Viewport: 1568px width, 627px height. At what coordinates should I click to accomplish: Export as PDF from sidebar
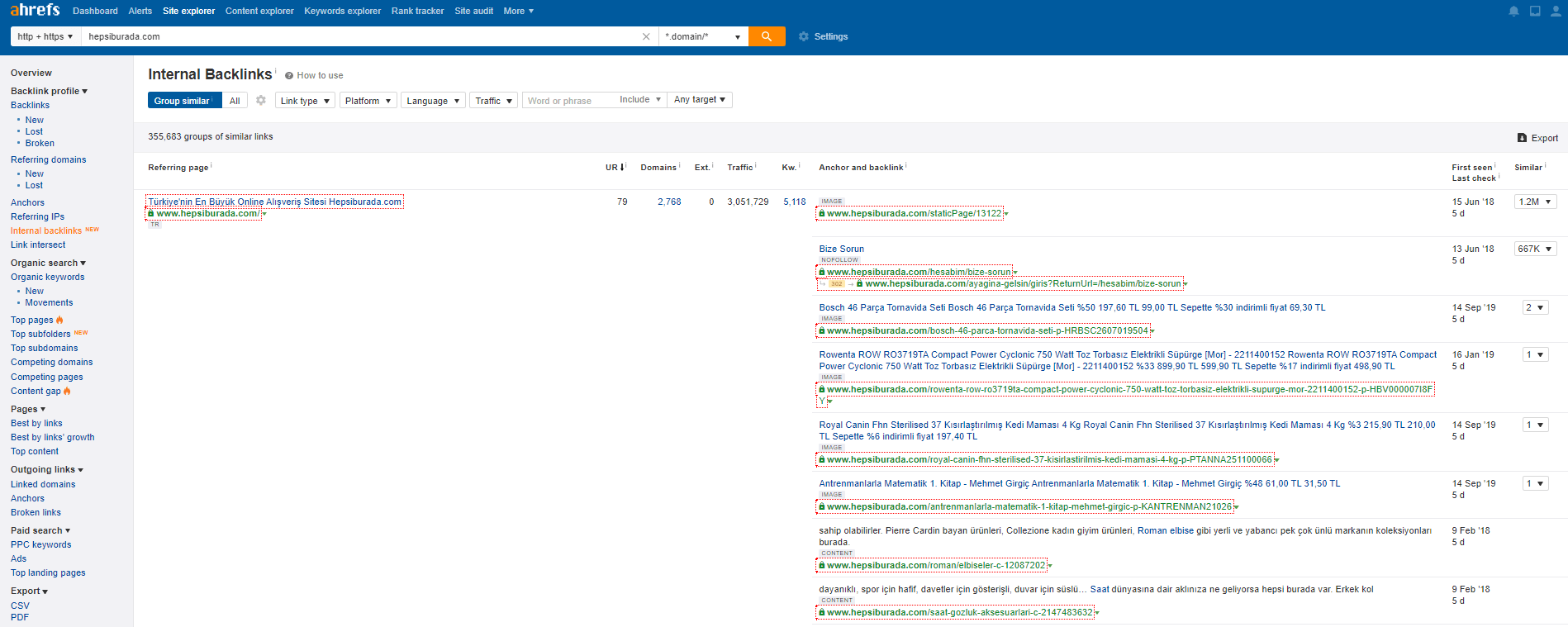[x=20, y=617]
